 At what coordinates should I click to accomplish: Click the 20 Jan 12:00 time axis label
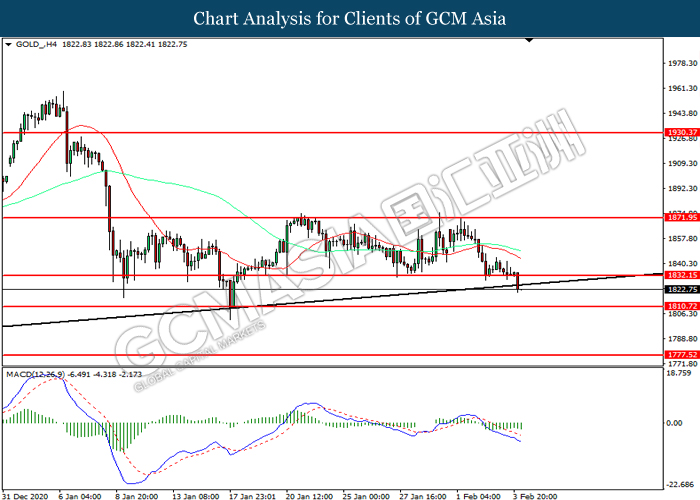pos(308,494)
